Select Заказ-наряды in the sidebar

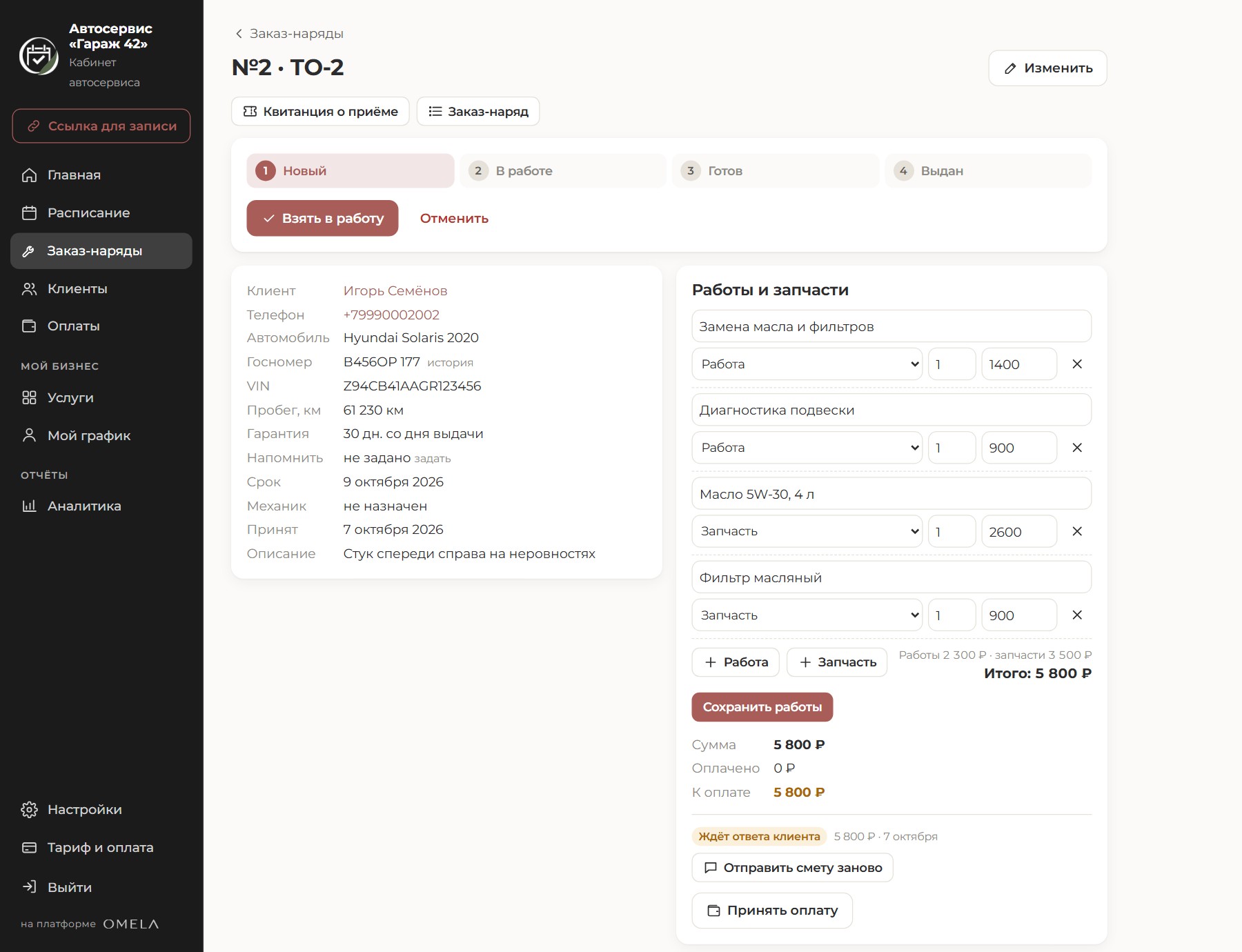click(101, 251)
